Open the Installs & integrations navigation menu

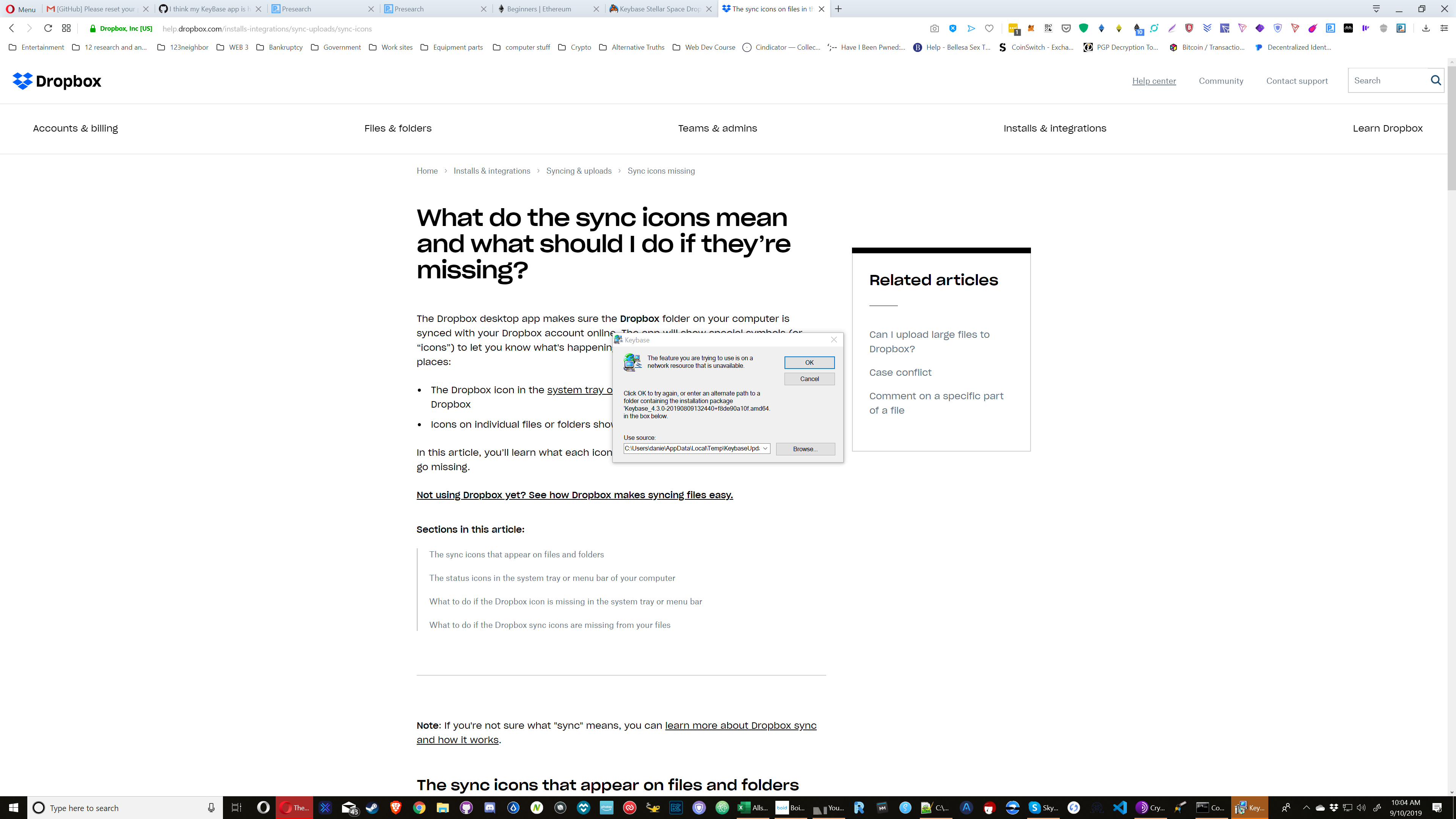1055,128
